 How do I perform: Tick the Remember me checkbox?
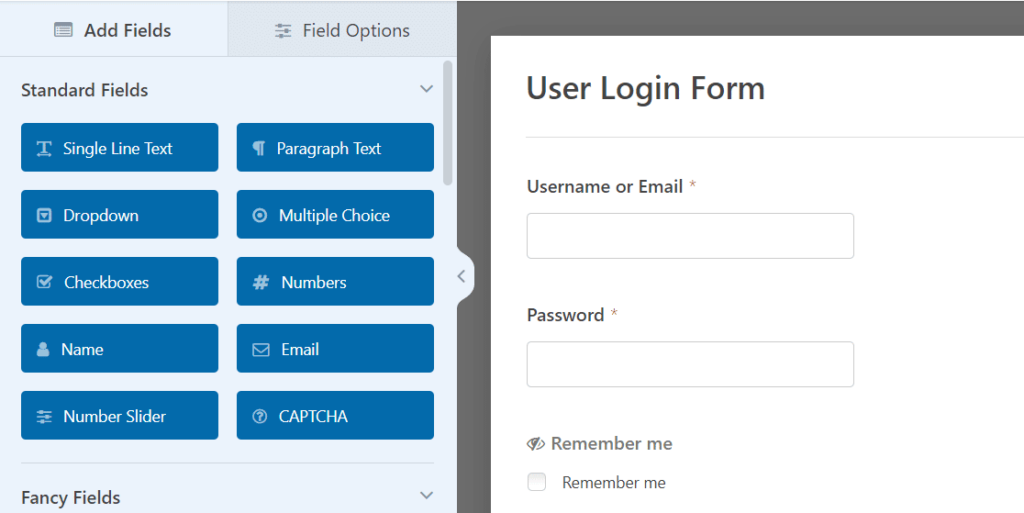pyautogui.click(x=537, y=483)
